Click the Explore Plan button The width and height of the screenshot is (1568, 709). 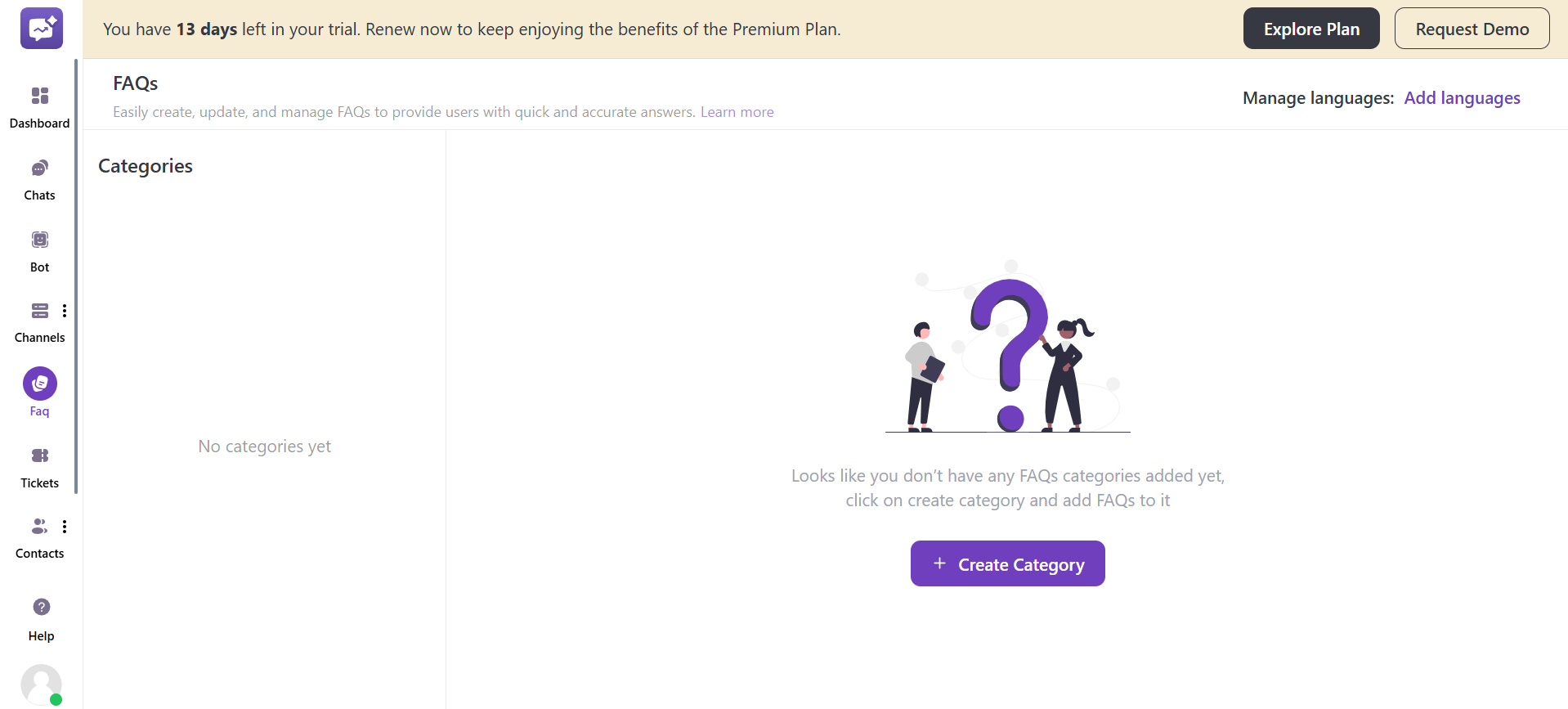pos(1310,28)
